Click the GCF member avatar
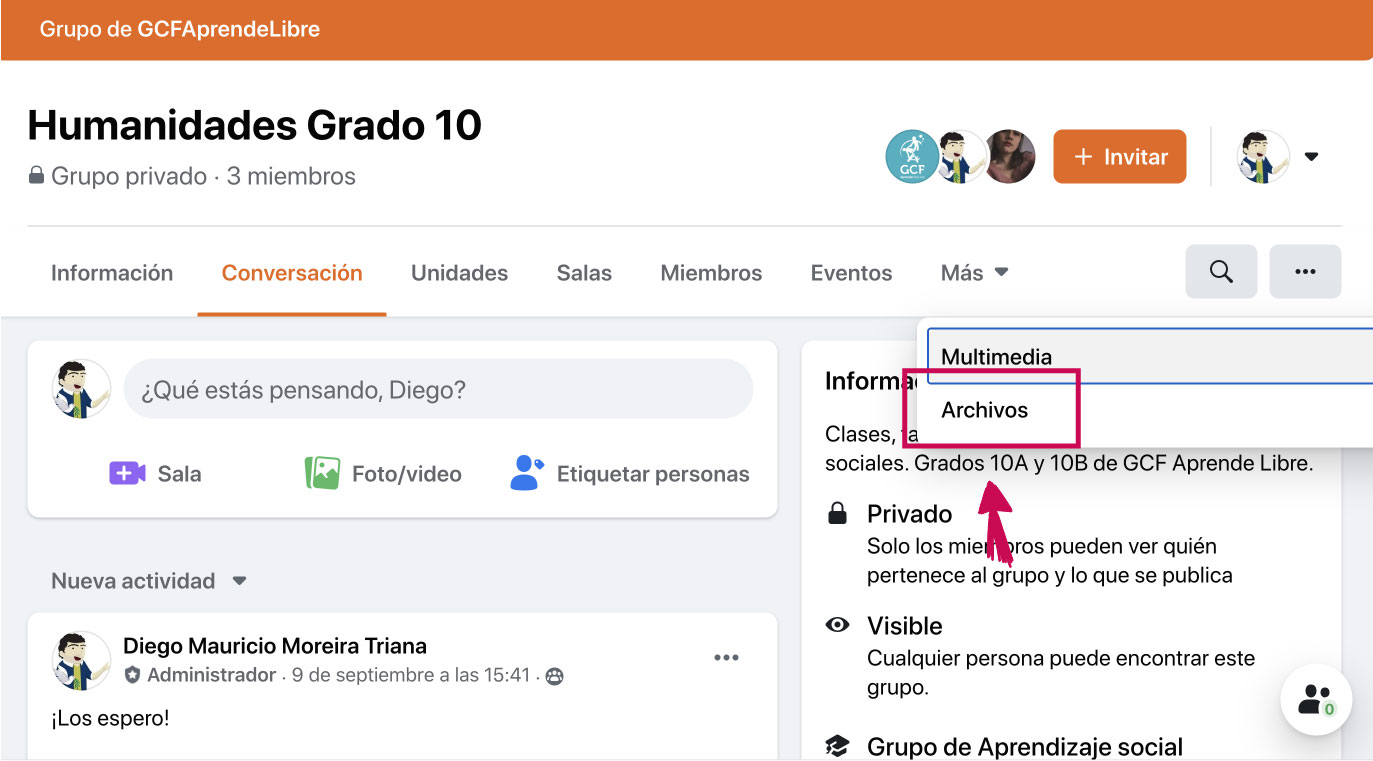Image resolution: width=1373 pixels, height=761 pixels. pos(912,157)
